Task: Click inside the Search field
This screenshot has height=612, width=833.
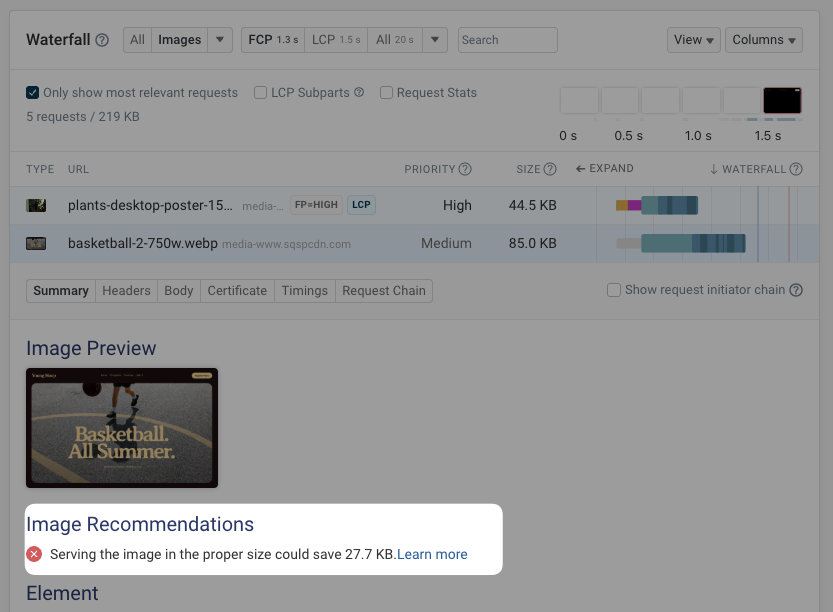Action: click(507, 40)
